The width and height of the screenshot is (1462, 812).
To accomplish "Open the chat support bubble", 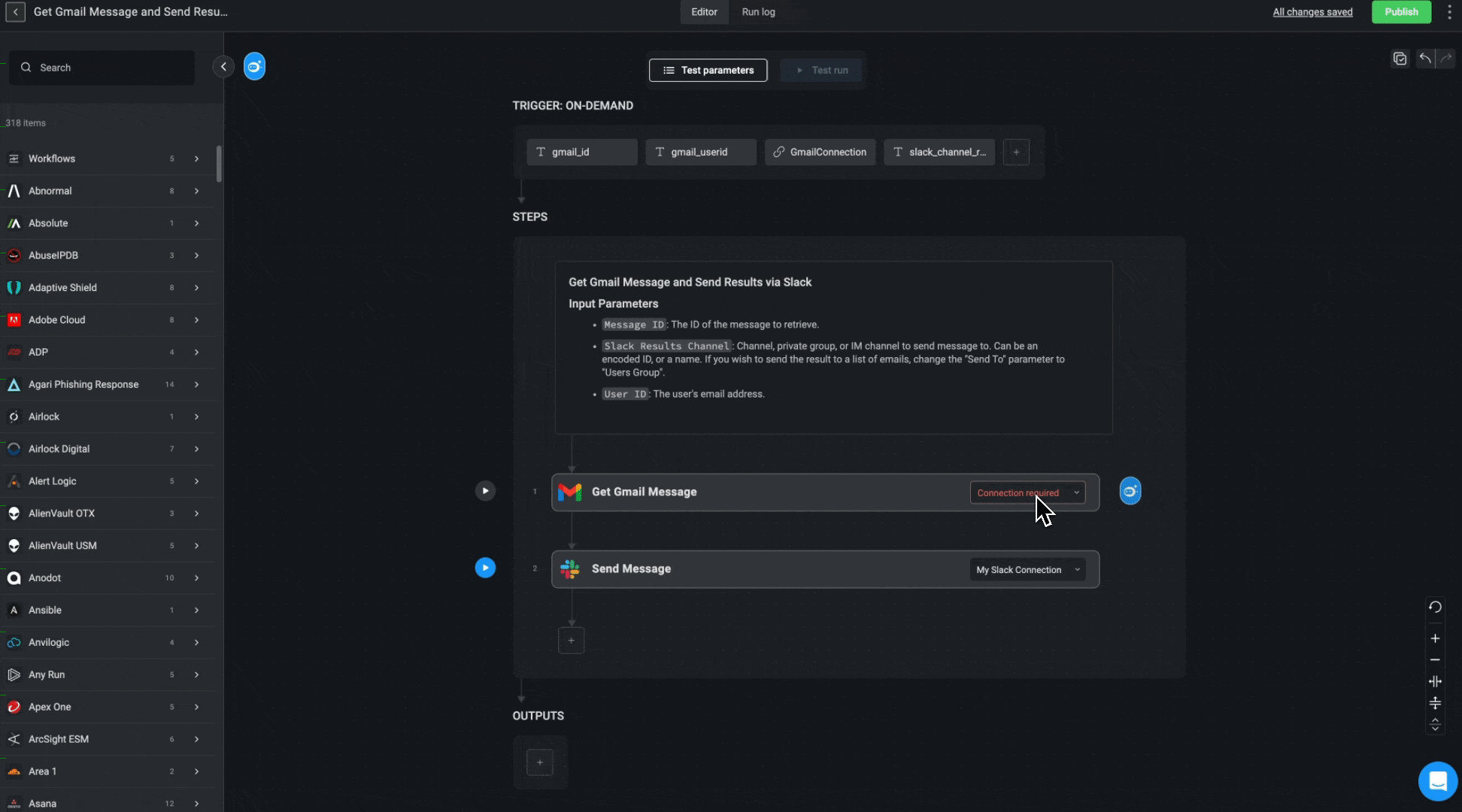I will 1437,781.
